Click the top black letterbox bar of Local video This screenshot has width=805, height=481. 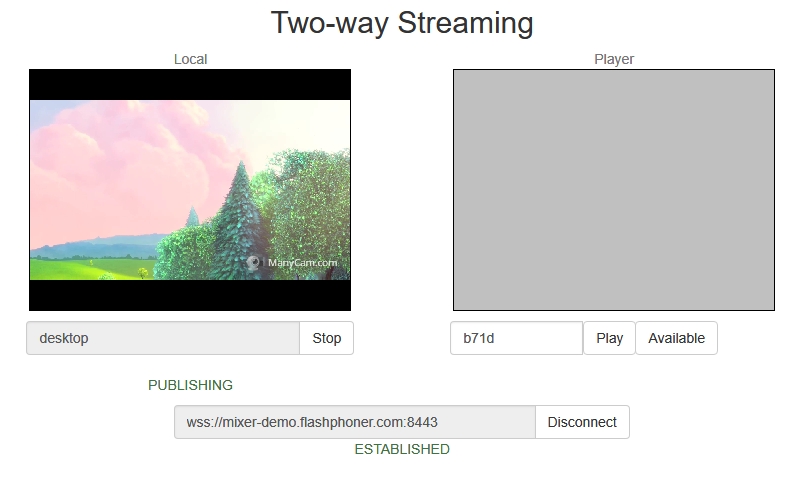click(x=190, y=85)
